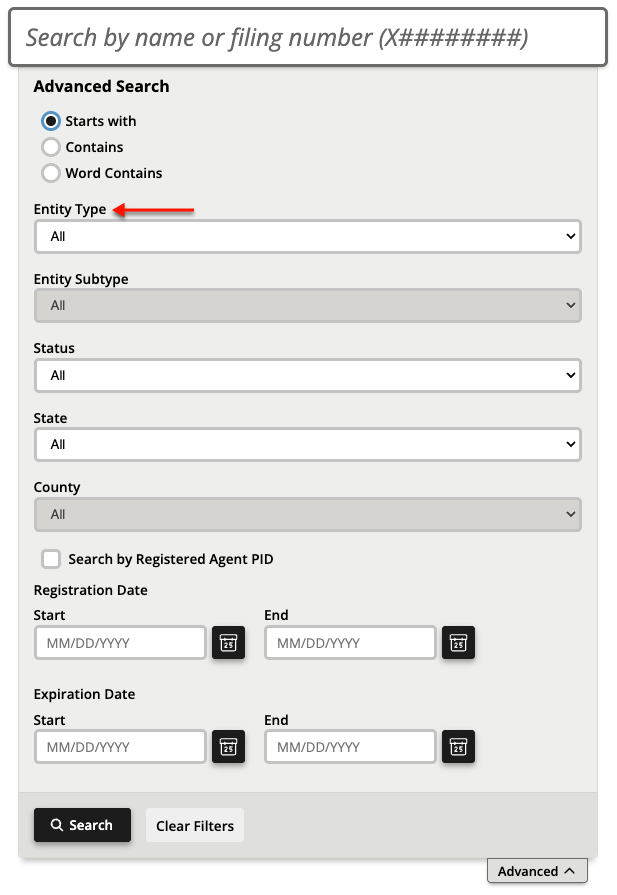
Task: Open Registration Date Start calendar picker
Action: [228, 643]
